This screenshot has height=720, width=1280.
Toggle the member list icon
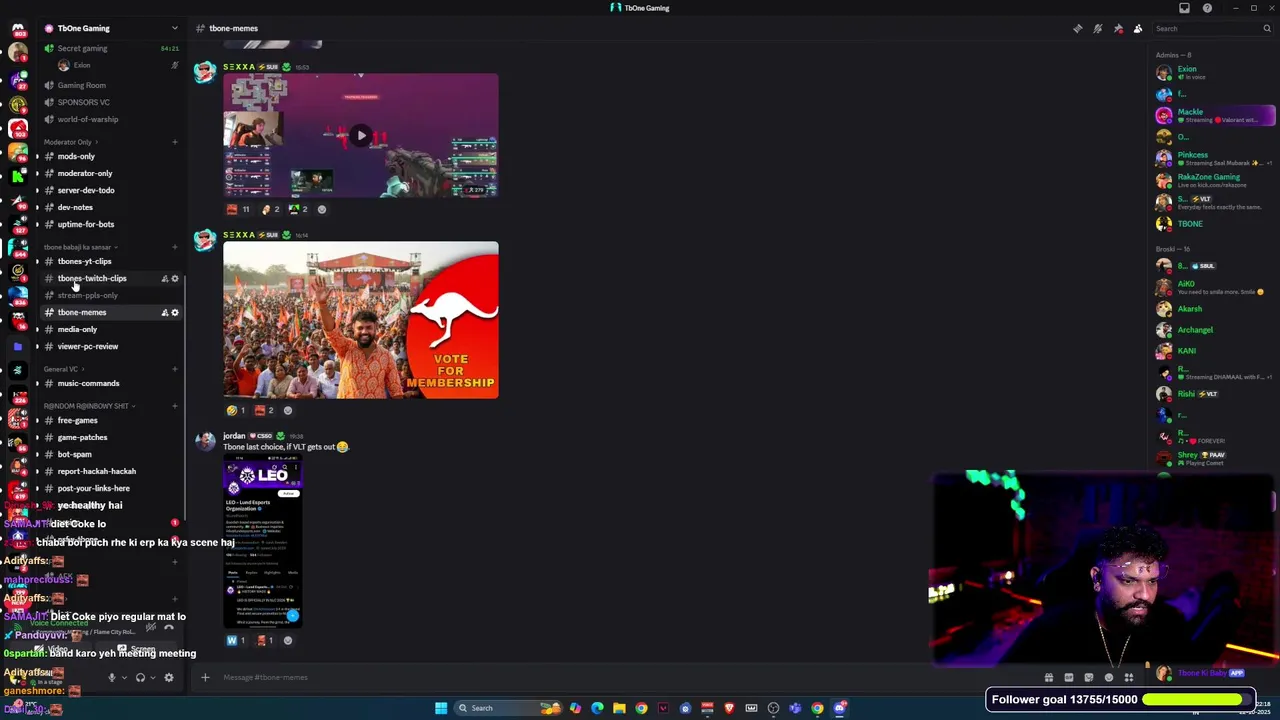point(1138,28)
